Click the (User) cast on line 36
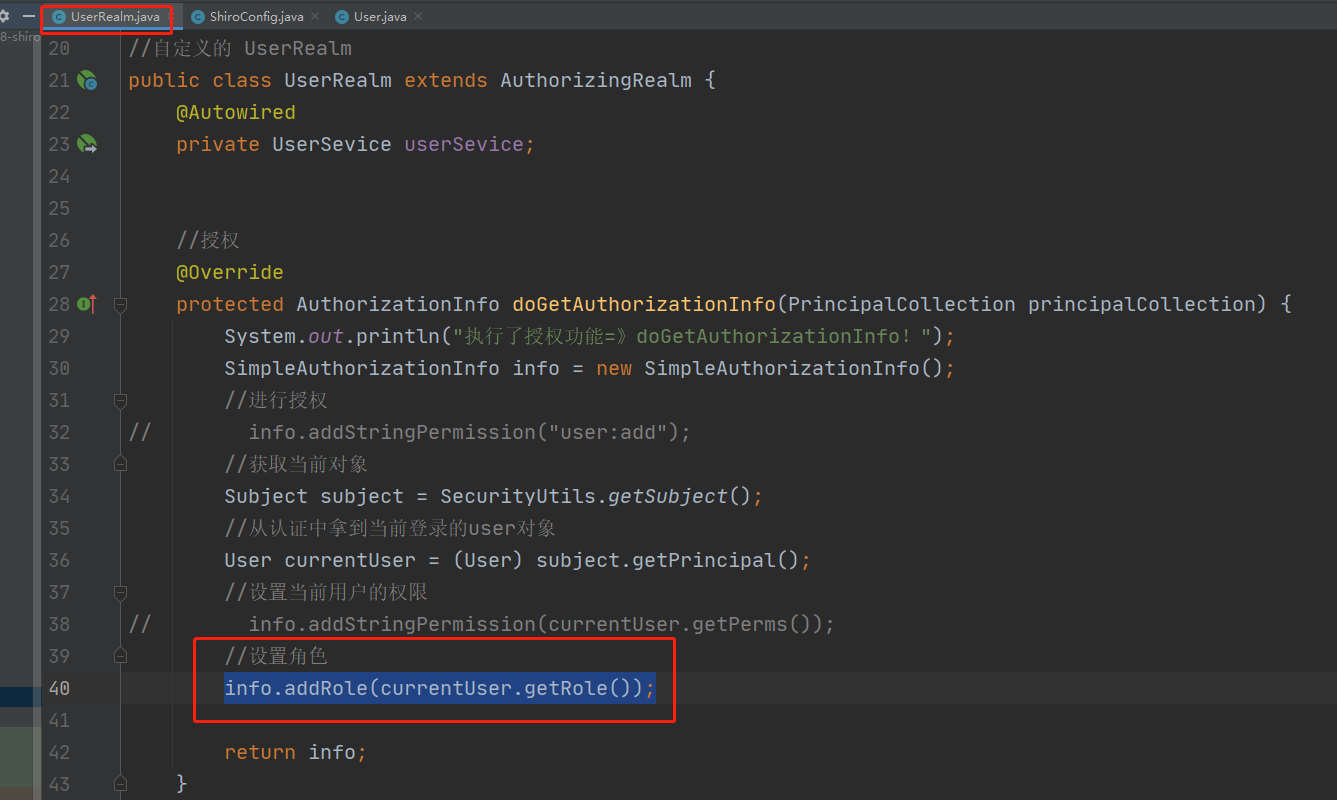Image resolution: width=1337 pixels, height=800 pixels. coord(488,560)
